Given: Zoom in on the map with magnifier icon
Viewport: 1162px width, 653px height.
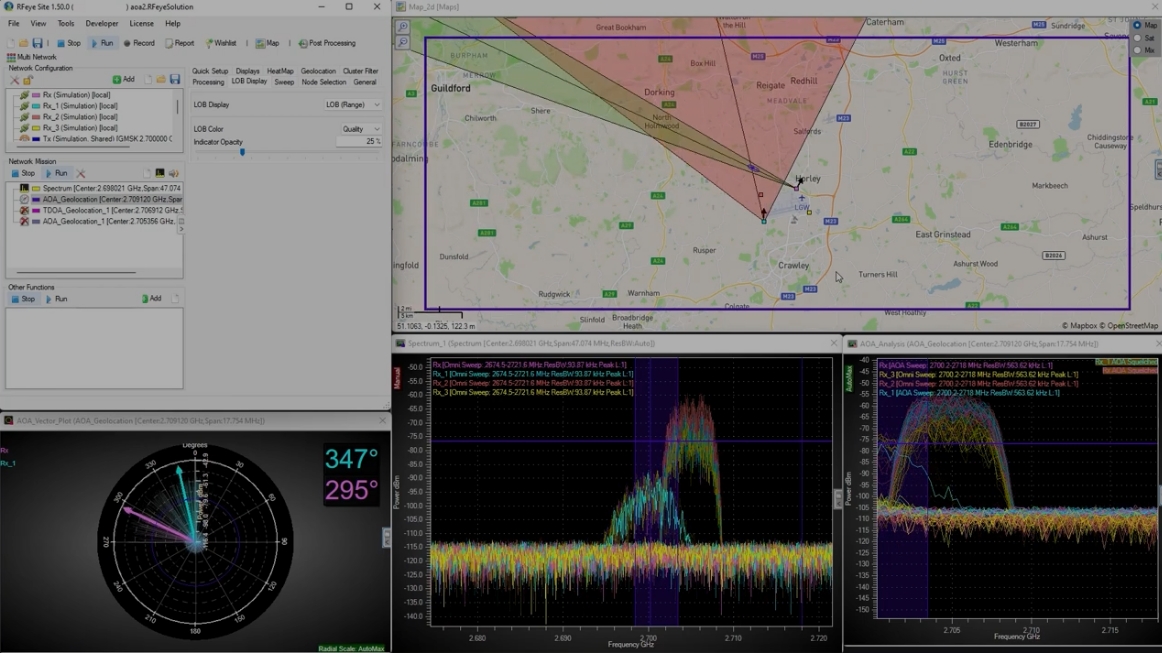Looking at the screenshot, I should [x=402, y=27].
